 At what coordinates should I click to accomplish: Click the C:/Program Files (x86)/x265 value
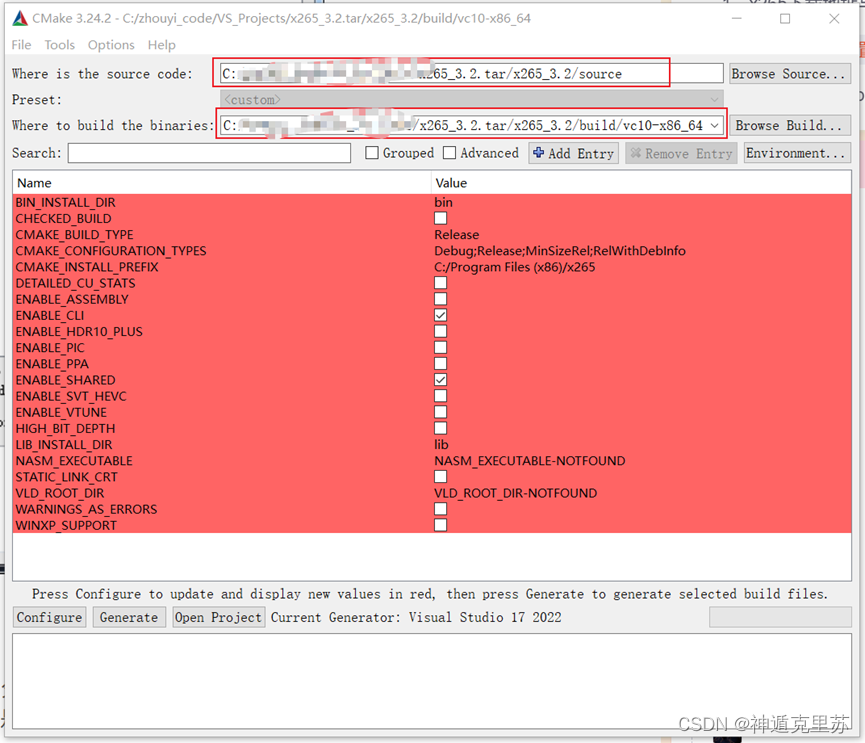tap(515, 267)
